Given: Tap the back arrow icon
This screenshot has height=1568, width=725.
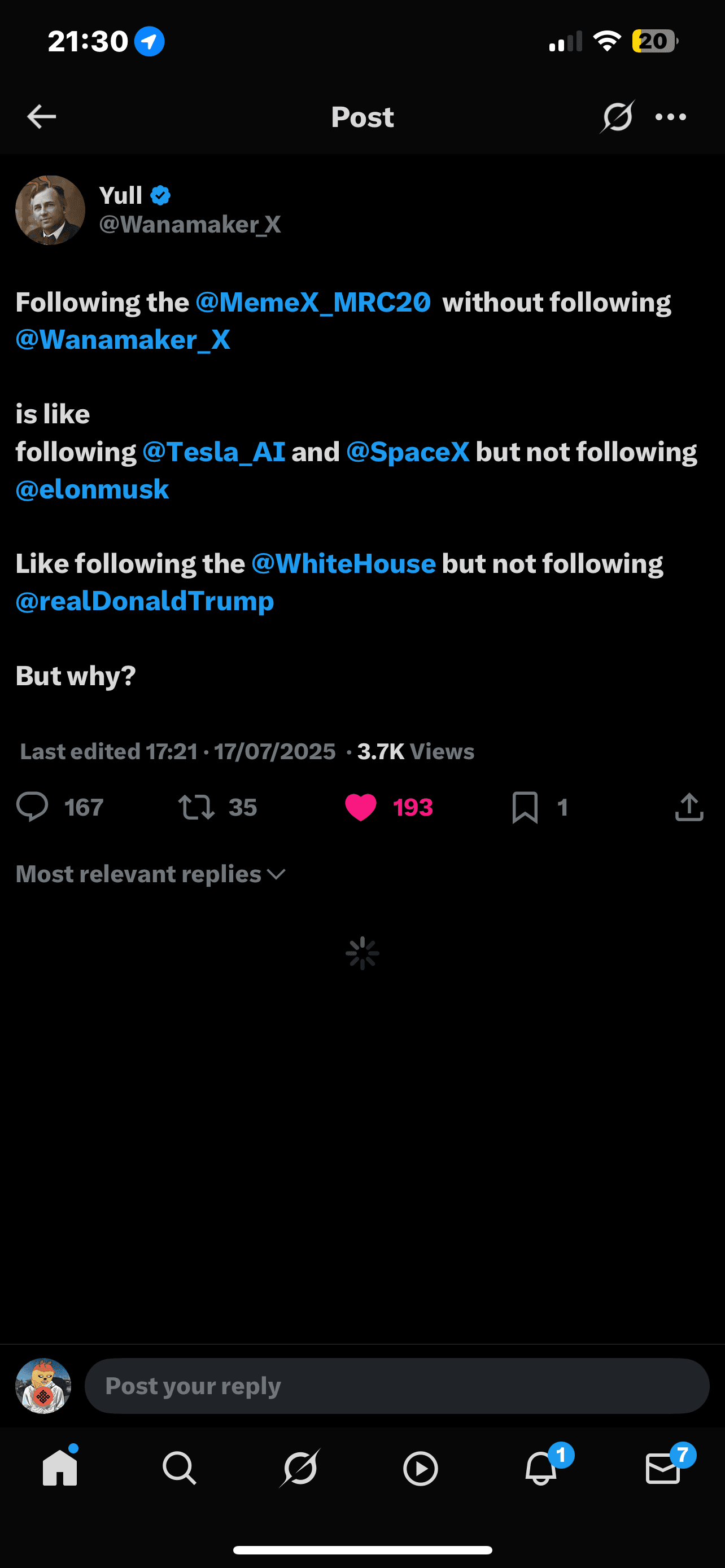Looking at the screenshot, I should pos(41,116).
